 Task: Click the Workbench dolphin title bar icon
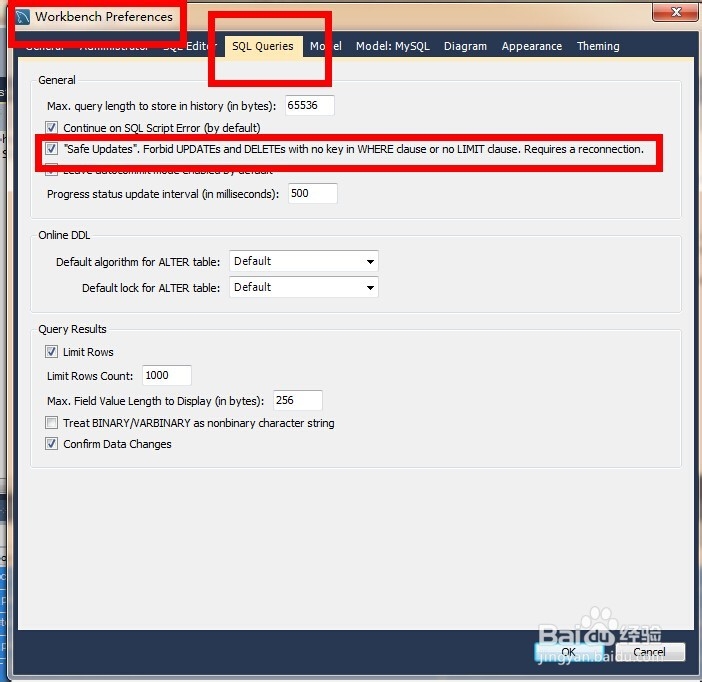23,17
